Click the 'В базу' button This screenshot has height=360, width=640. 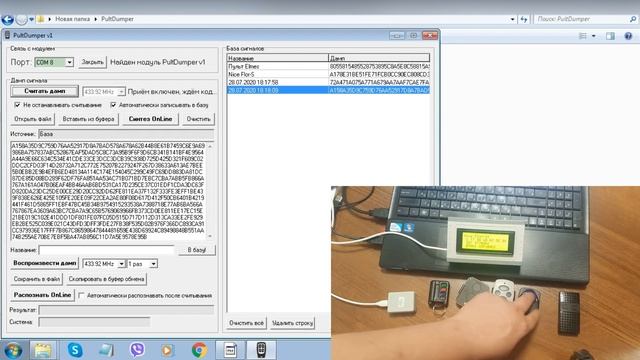pos(197,250)
